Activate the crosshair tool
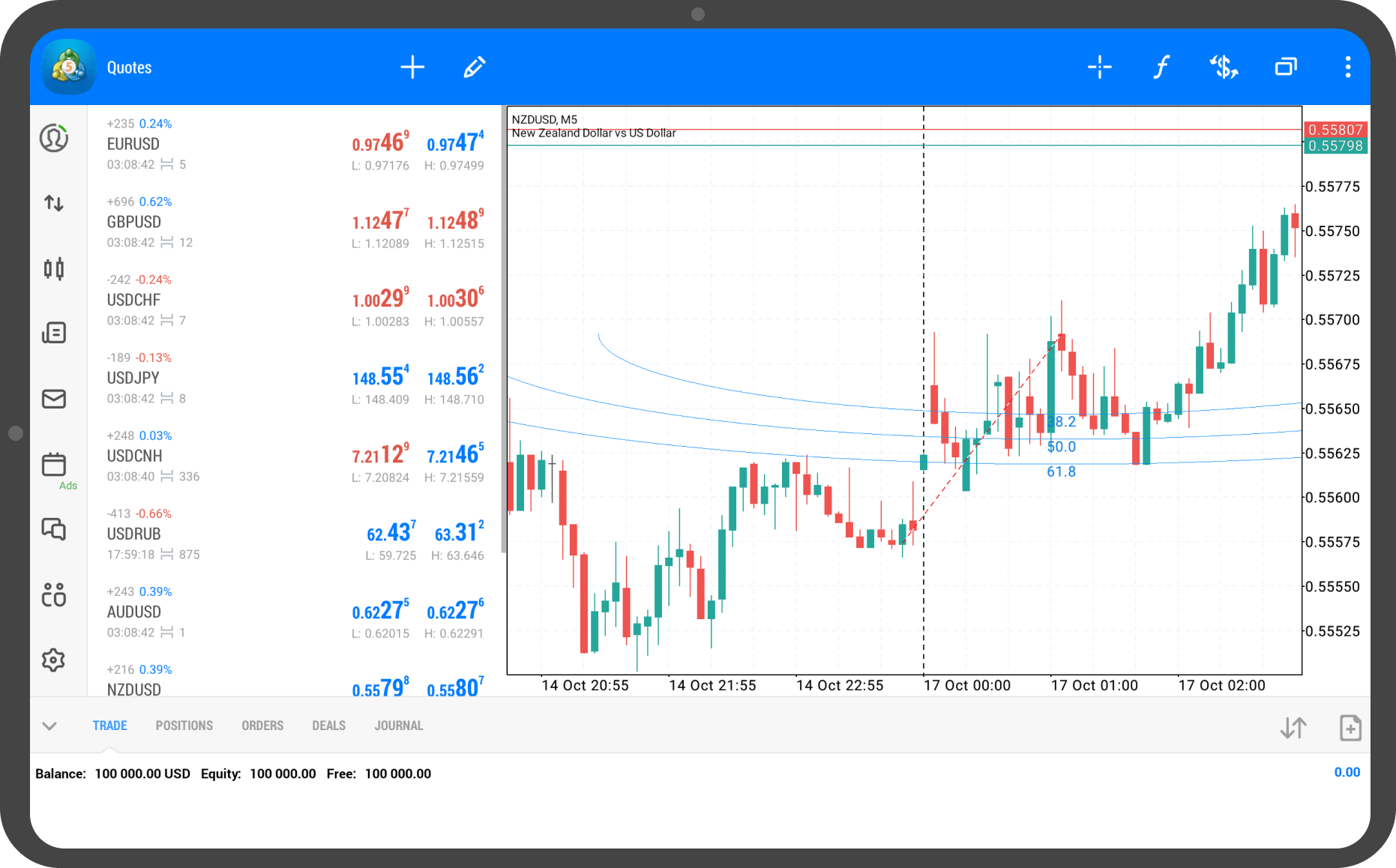The image size is (1396, 868). [1099, 67]
